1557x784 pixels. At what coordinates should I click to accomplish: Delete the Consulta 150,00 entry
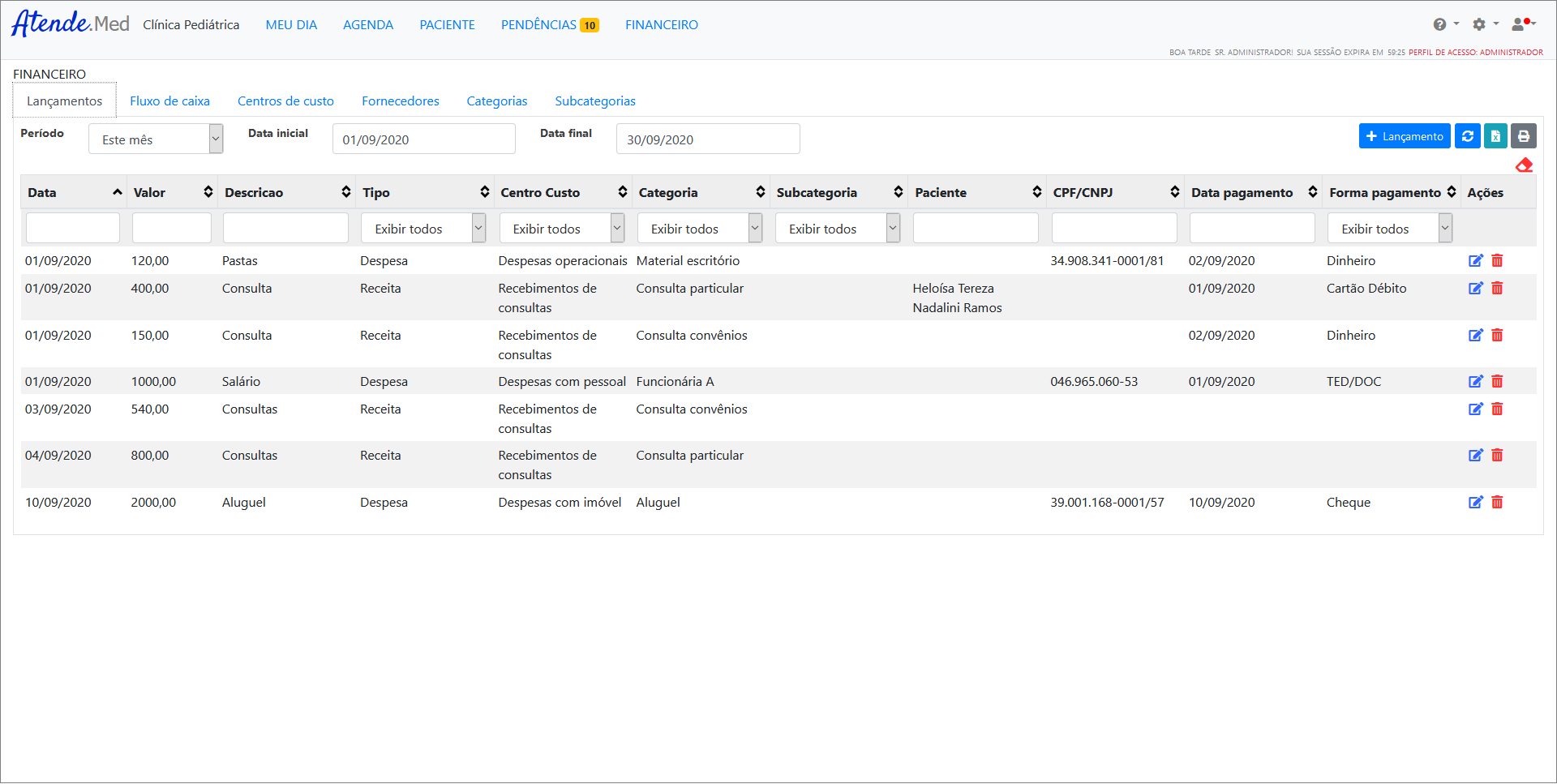point(1498,336)
